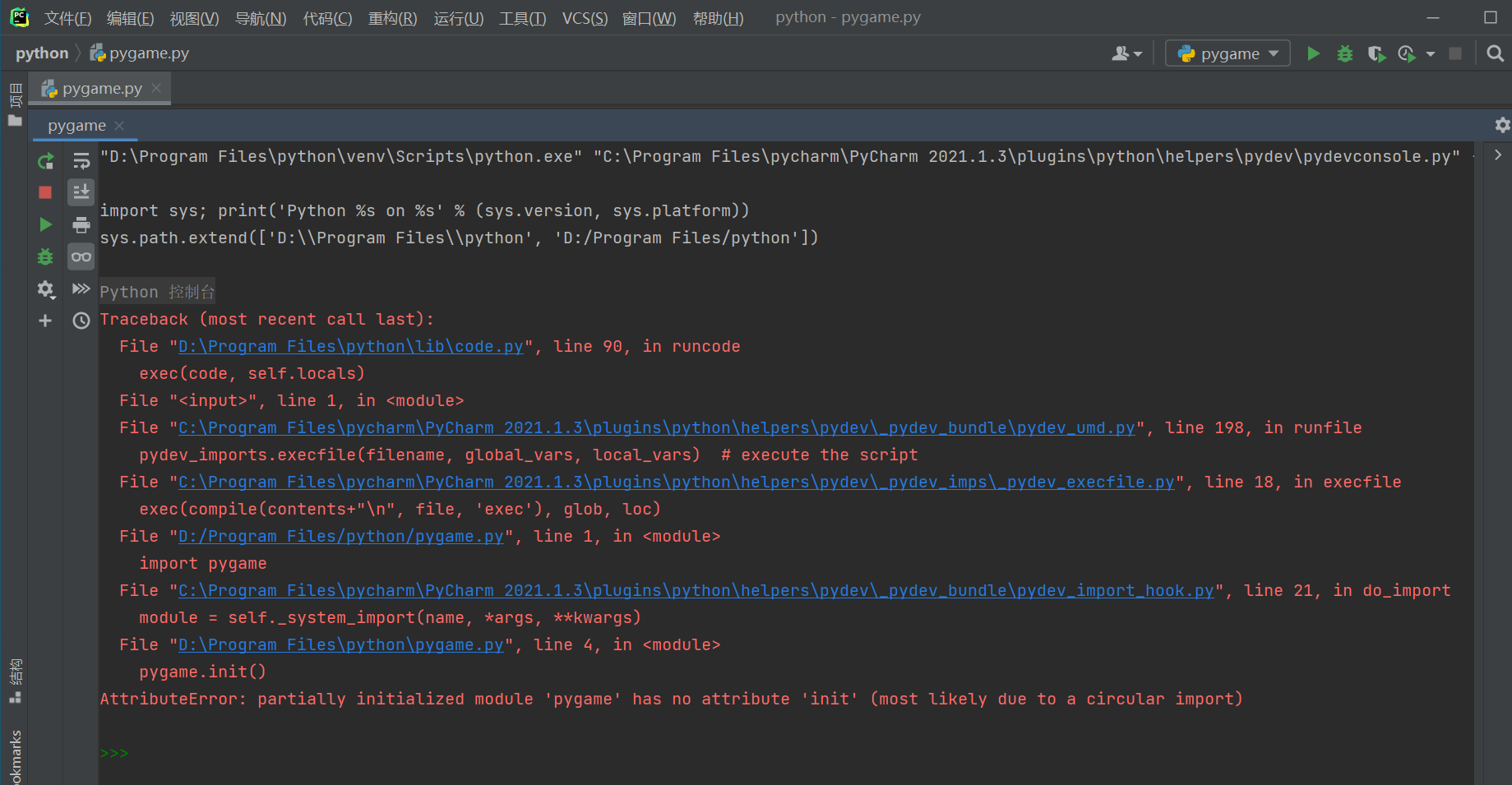Click the PyCharm logo icon

click(19, 17)
